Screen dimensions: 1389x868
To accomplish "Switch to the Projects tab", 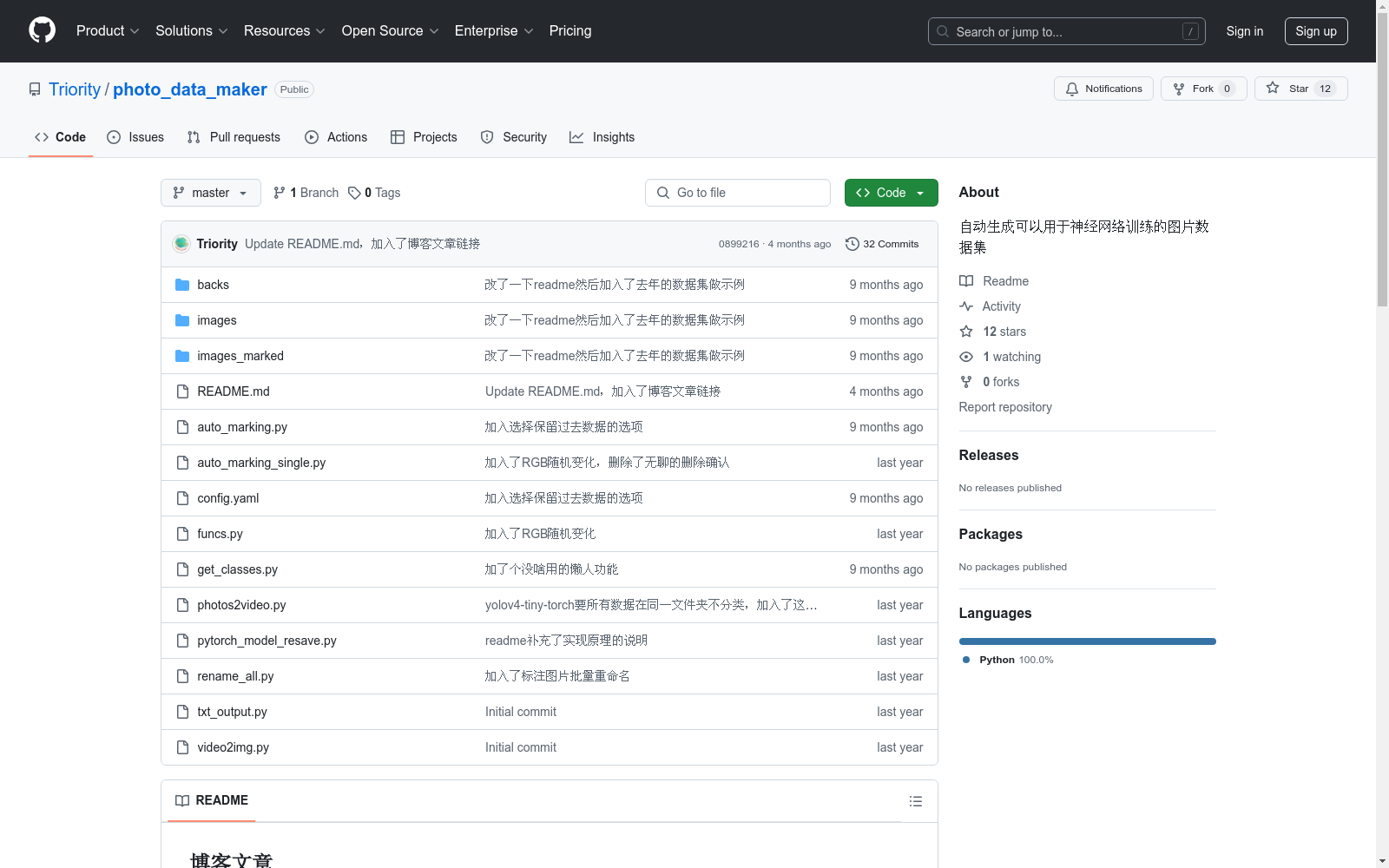I will [x=424, y=137].
